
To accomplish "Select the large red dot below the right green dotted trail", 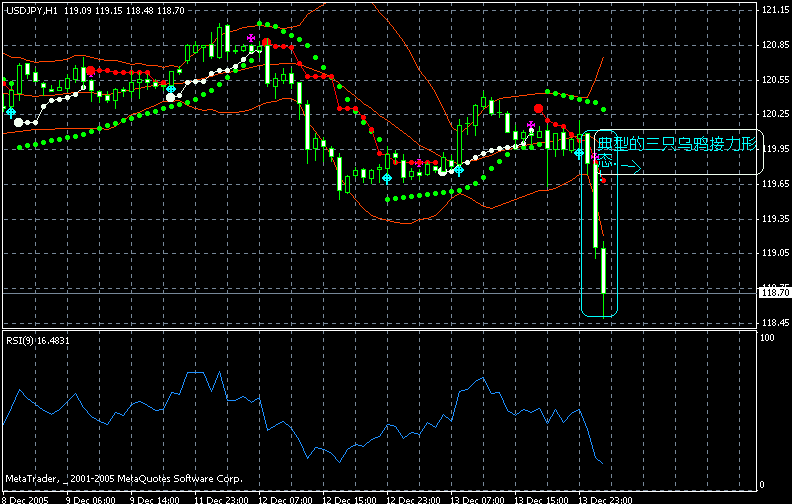I will pos(539,108).
